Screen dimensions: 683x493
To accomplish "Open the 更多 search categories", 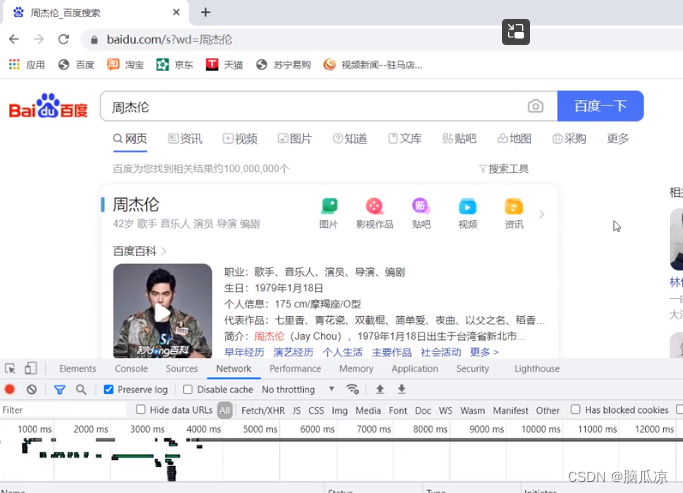I will click(618, 139).
